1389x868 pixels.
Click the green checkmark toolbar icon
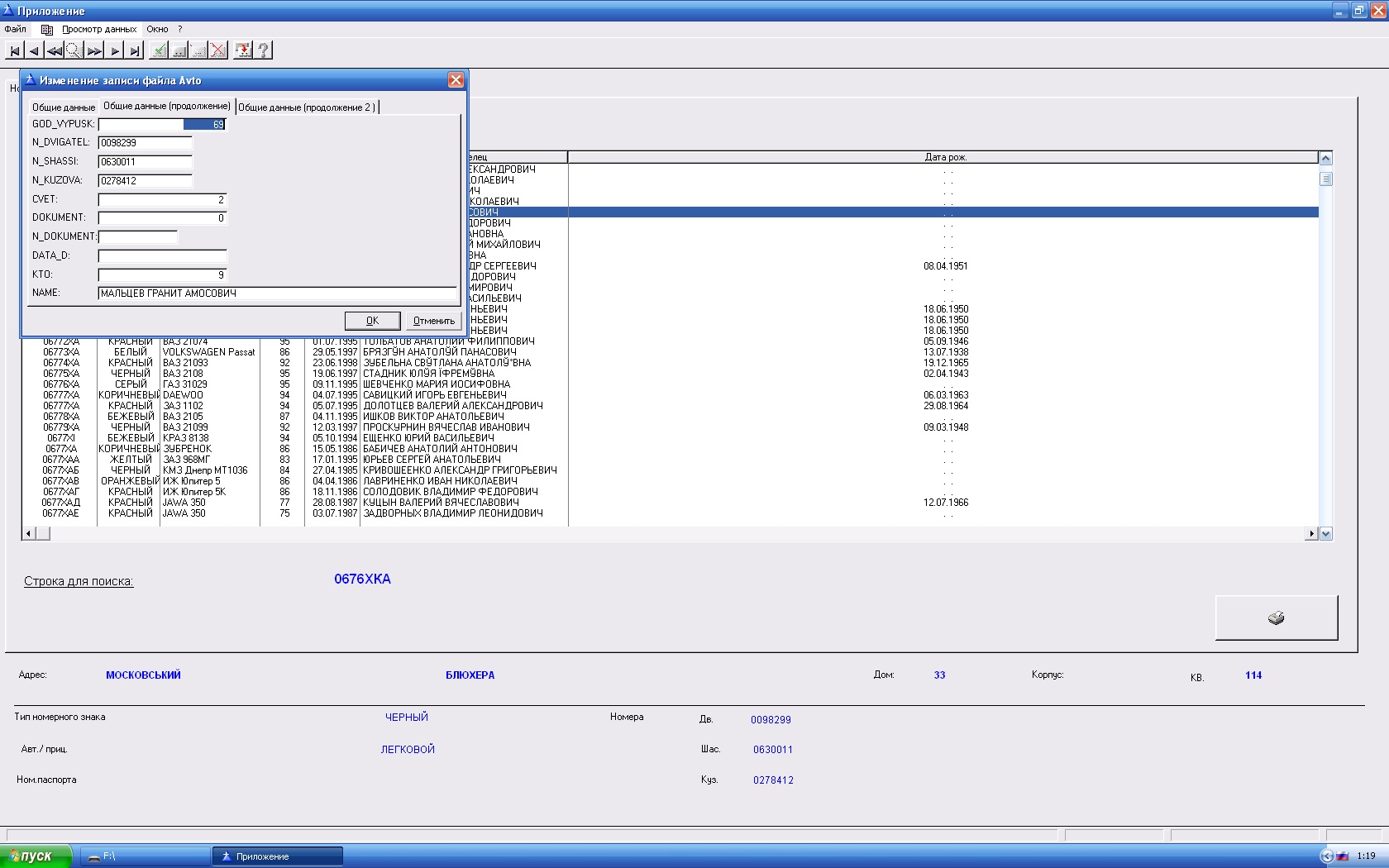tap(159, 50)
